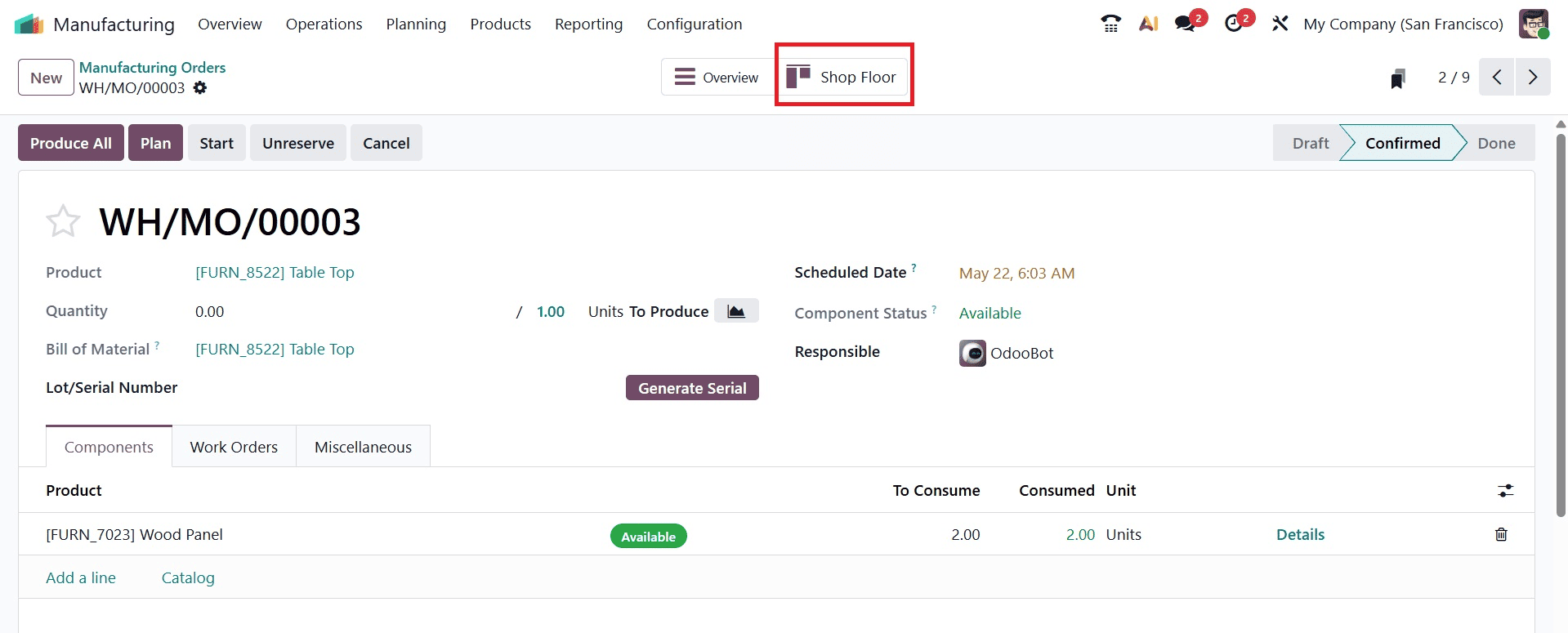Click the Product column header
Viewport: 1568px width, 633px height.
(x=74, y=490)
